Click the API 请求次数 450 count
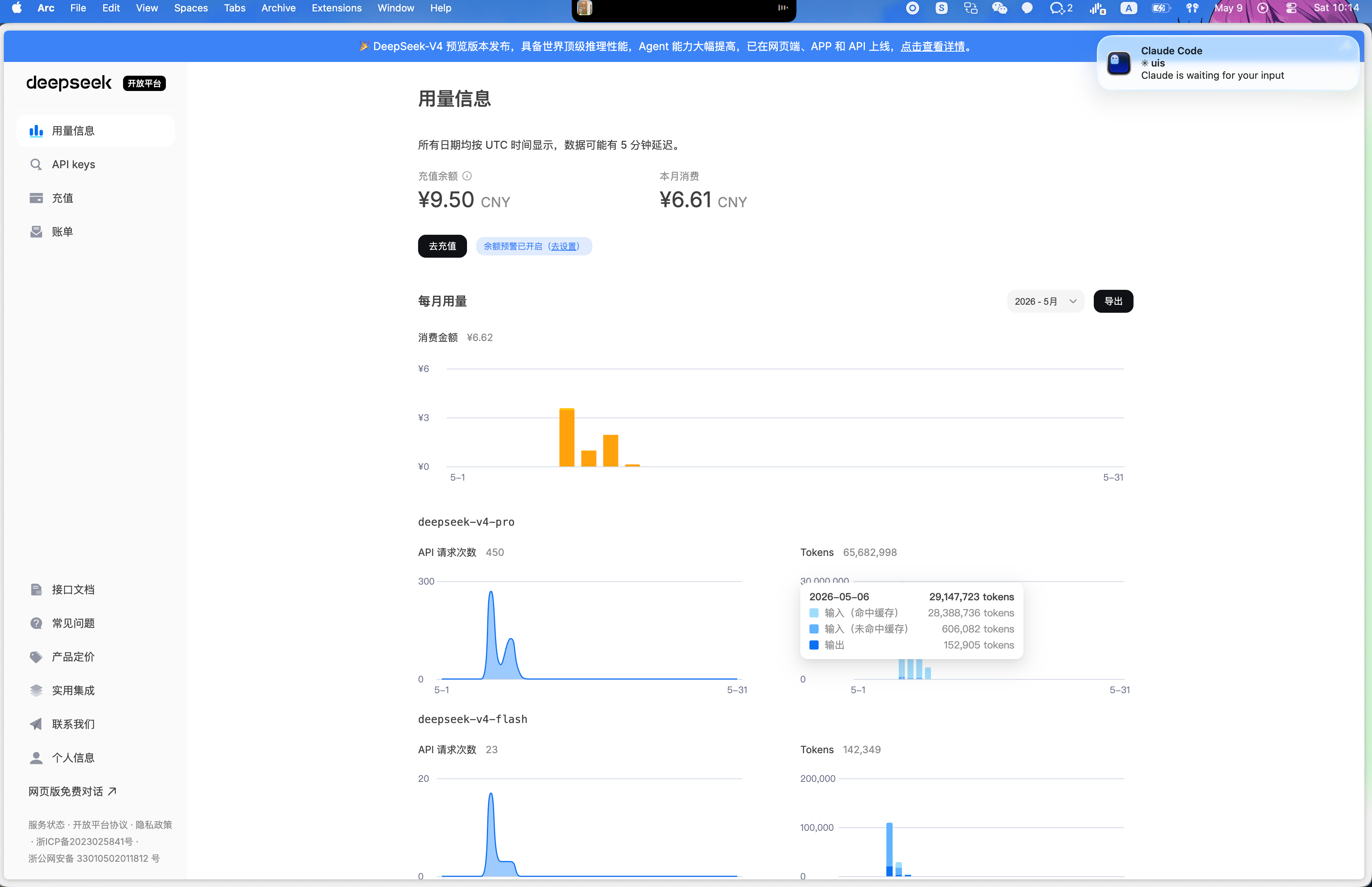 pos(495,552)
